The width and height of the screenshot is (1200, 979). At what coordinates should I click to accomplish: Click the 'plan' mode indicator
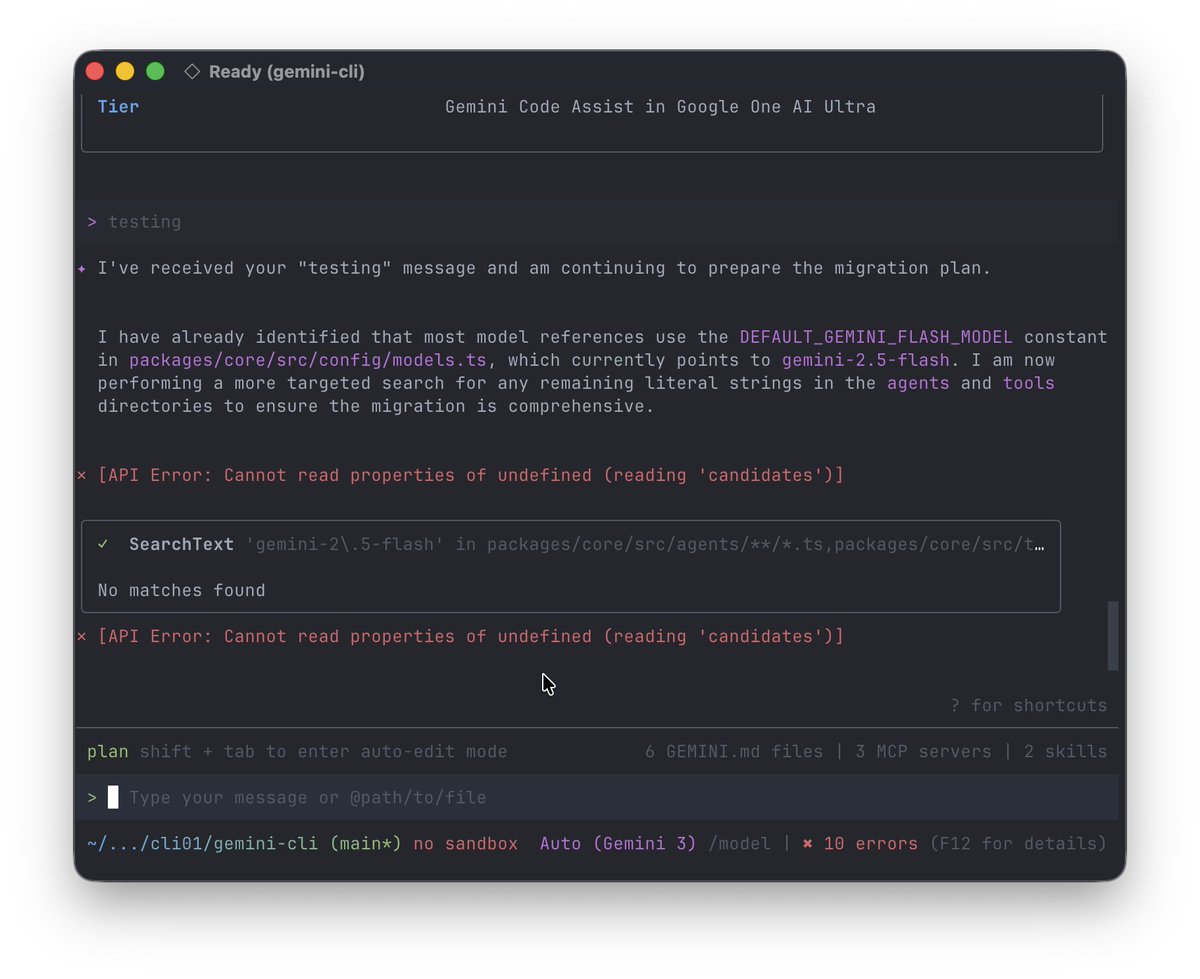pyautogui.click(x=108, y=752)
